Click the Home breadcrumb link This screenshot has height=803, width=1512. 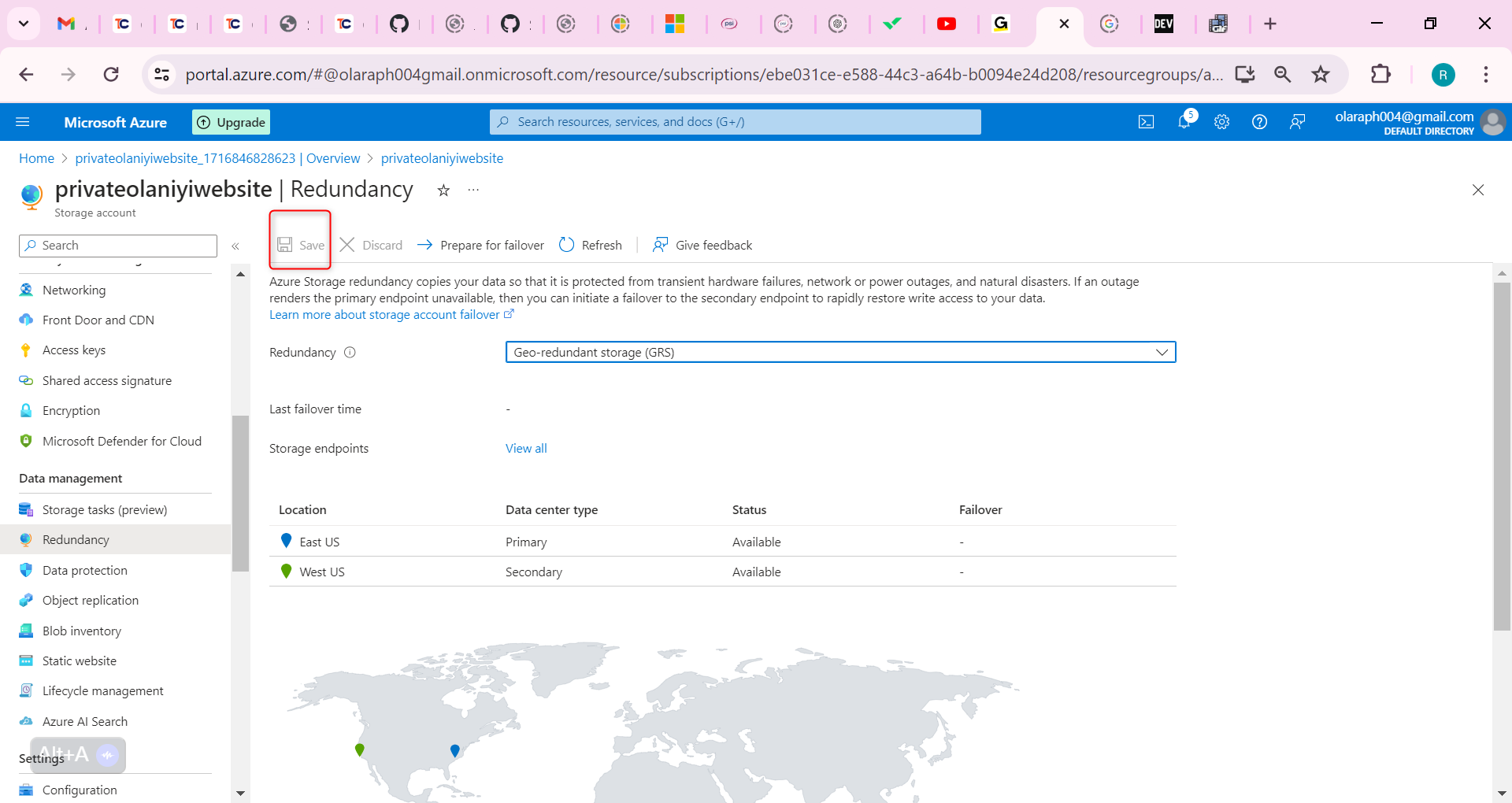36,158
